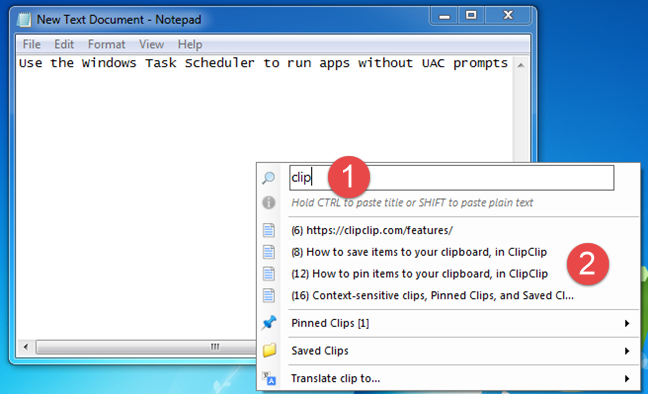Open the Format menu in Notepad

tap(106, 44)
